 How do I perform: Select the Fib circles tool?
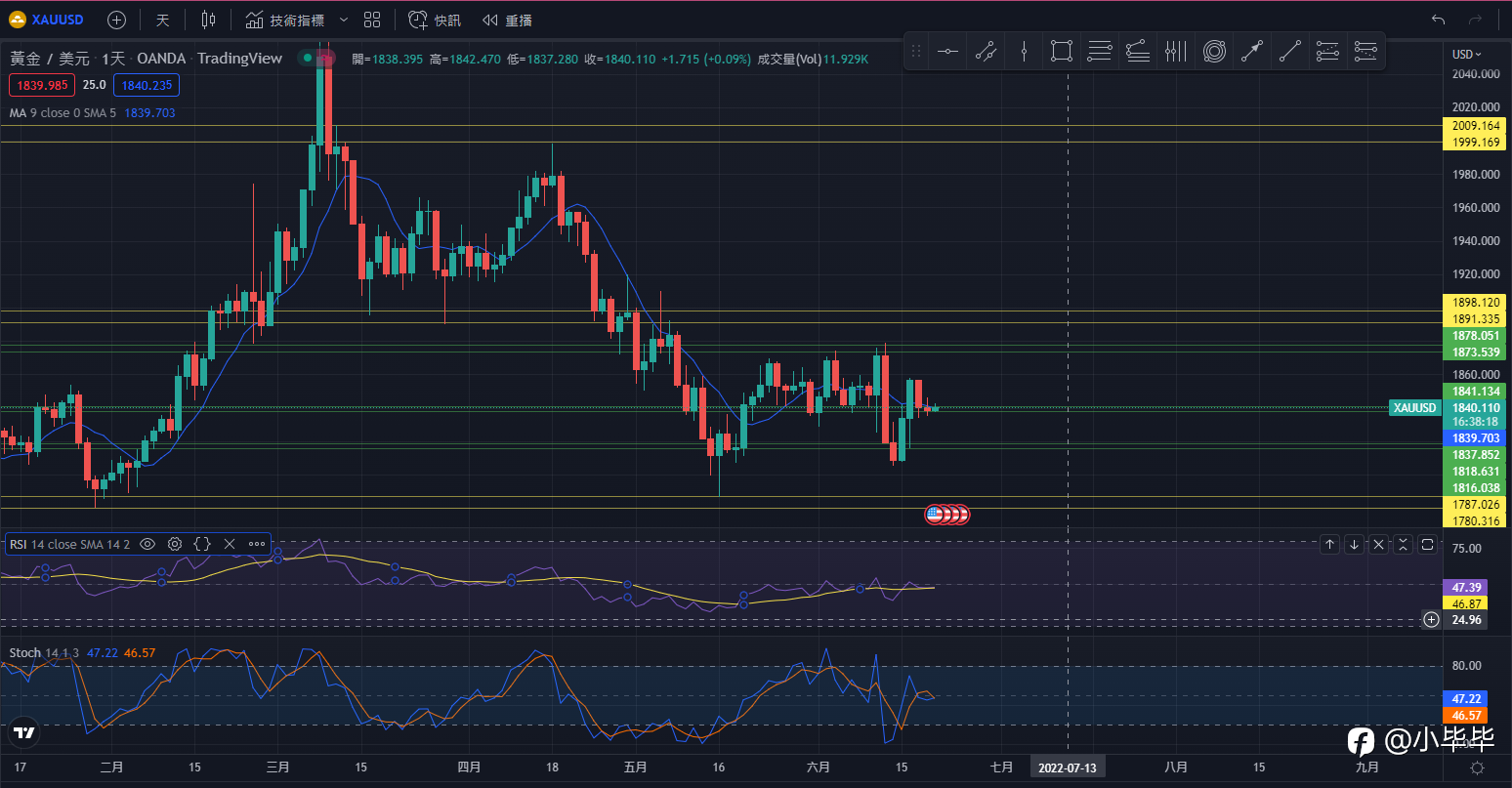tap(1214, 51)
